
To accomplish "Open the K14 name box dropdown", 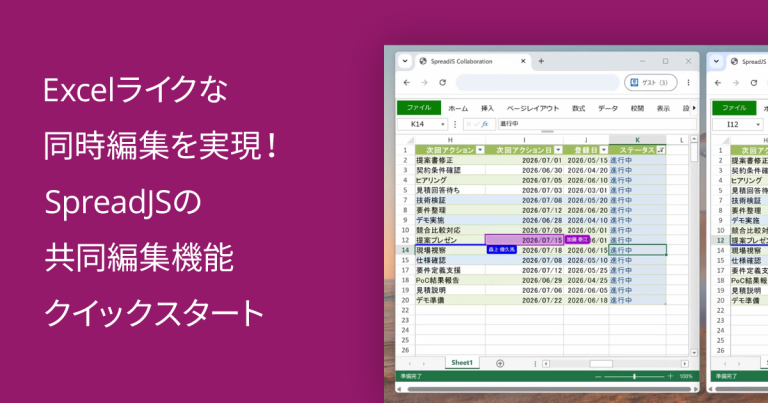I will click(x=442, y=124).
